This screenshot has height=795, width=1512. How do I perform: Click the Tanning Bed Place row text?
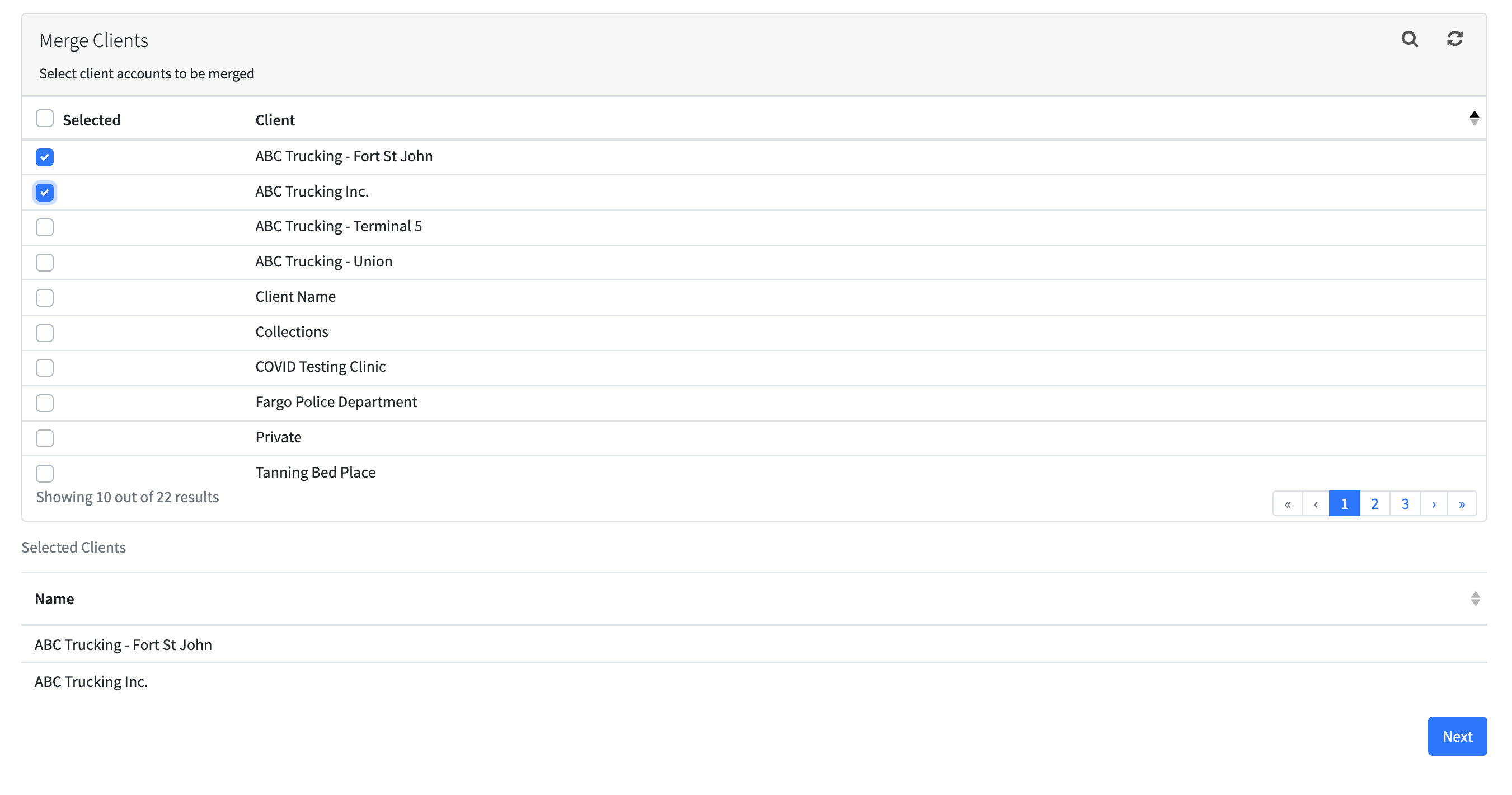315,472
